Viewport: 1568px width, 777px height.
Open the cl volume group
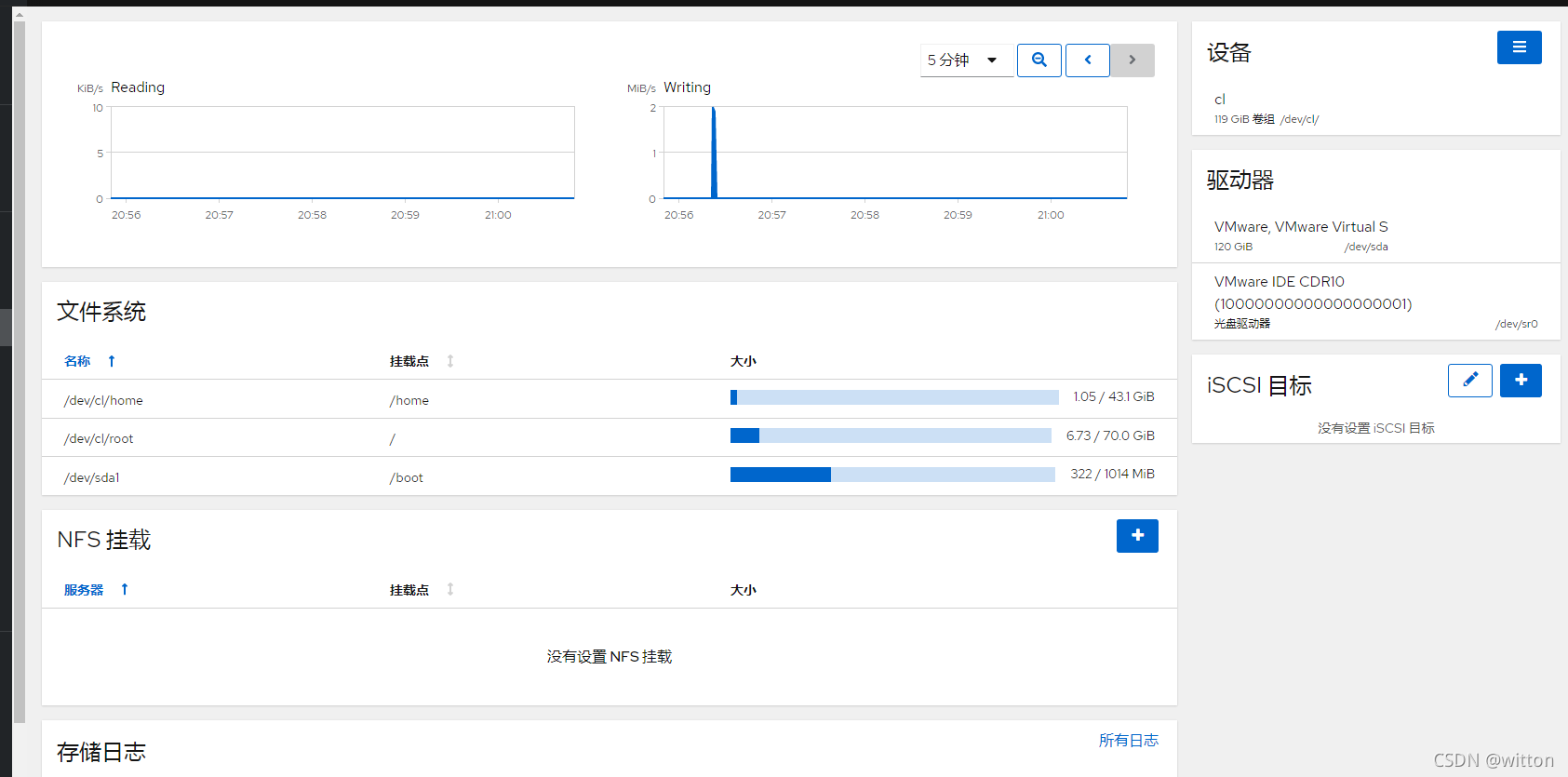tap(1375, 109)
